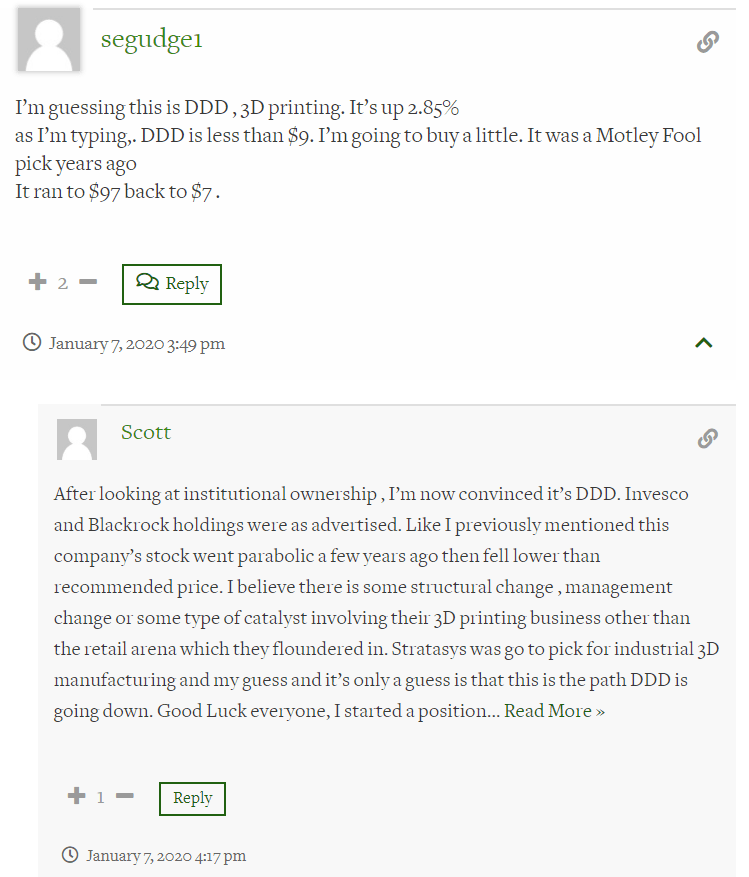This screenshot has width=749, height=877.
Task: Click Scott's avatar image
Action: tap(77, 439)
